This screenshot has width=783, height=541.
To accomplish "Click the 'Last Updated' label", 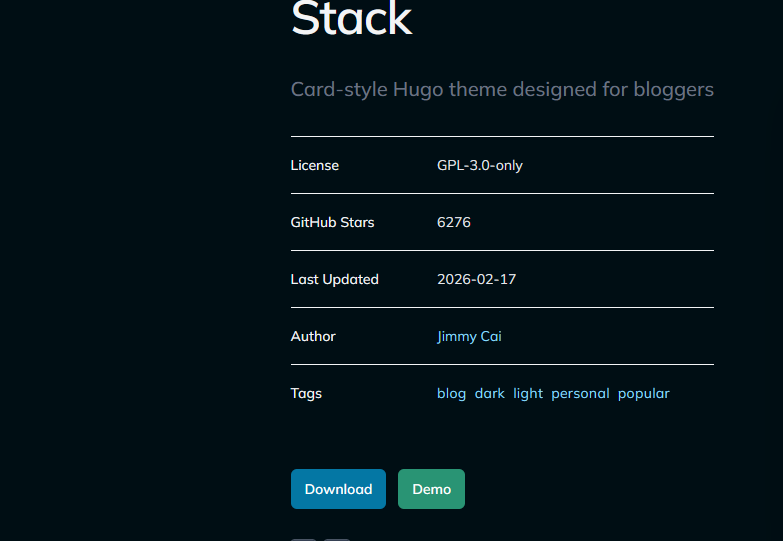I will pyautogui.click(x=334, y=279).
